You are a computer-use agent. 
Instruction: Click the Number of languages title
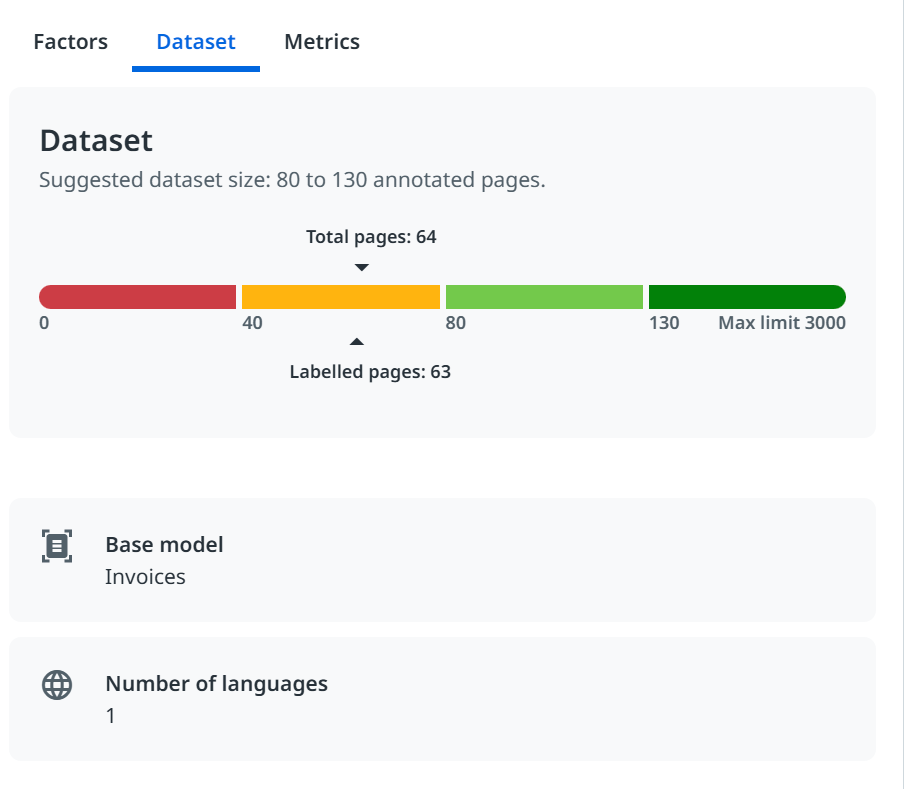coord(216,684)
